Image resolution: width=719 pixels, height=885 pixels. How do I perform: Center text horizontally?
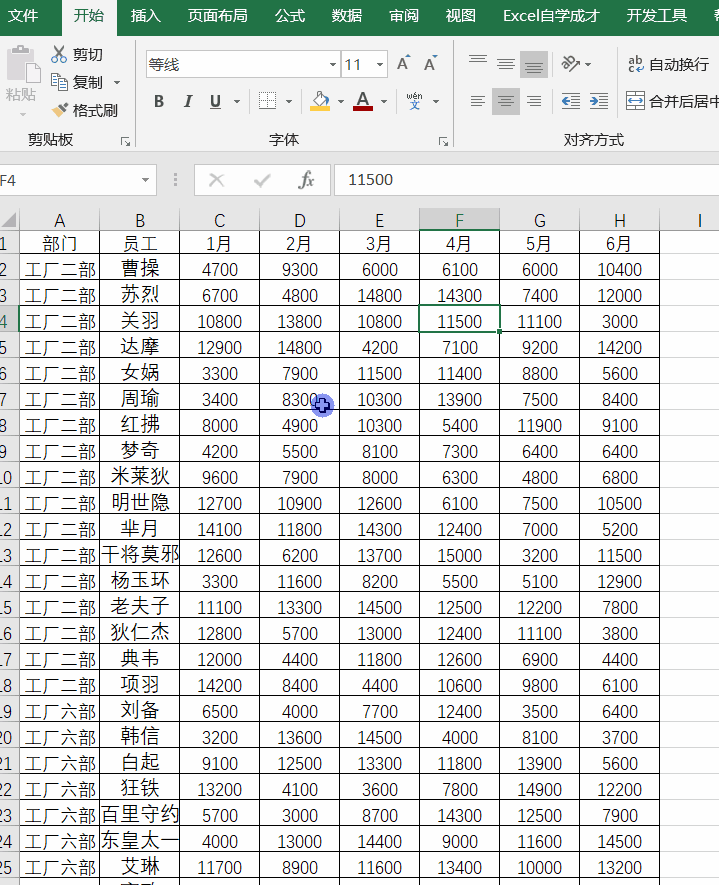[x=506, y=102]
